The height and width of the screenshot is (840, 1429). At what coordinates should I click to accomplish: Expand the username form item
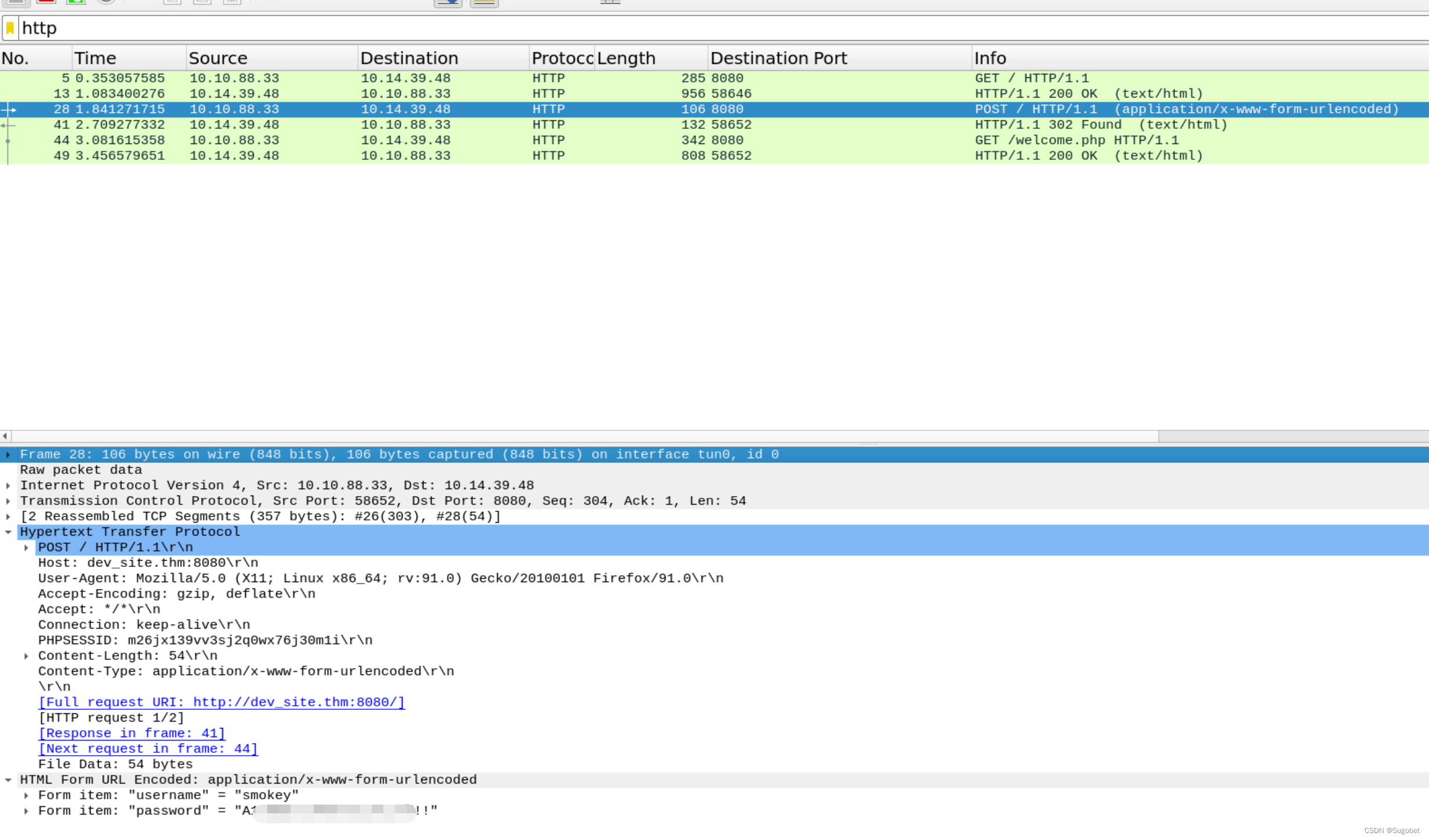point(26,795)
